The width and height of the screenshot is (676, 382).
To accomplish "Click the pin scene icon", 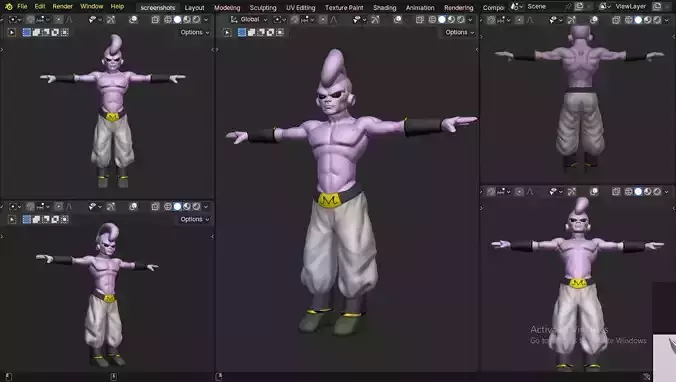I will click(568, 6).
